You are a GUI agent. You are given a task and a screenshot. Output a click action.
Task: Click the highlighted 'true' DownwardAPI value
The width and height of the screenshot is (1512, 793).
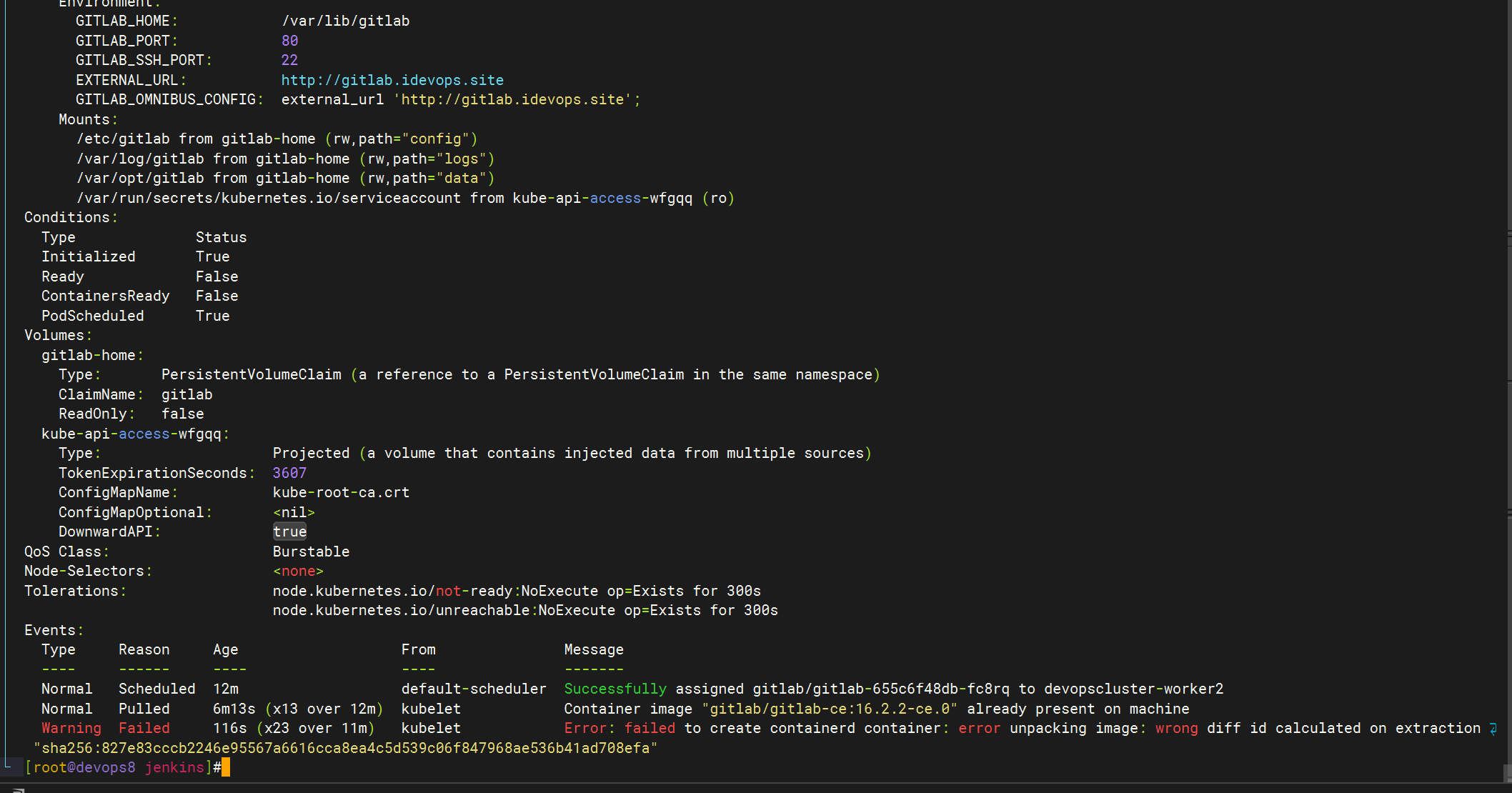tap(289, 532)
